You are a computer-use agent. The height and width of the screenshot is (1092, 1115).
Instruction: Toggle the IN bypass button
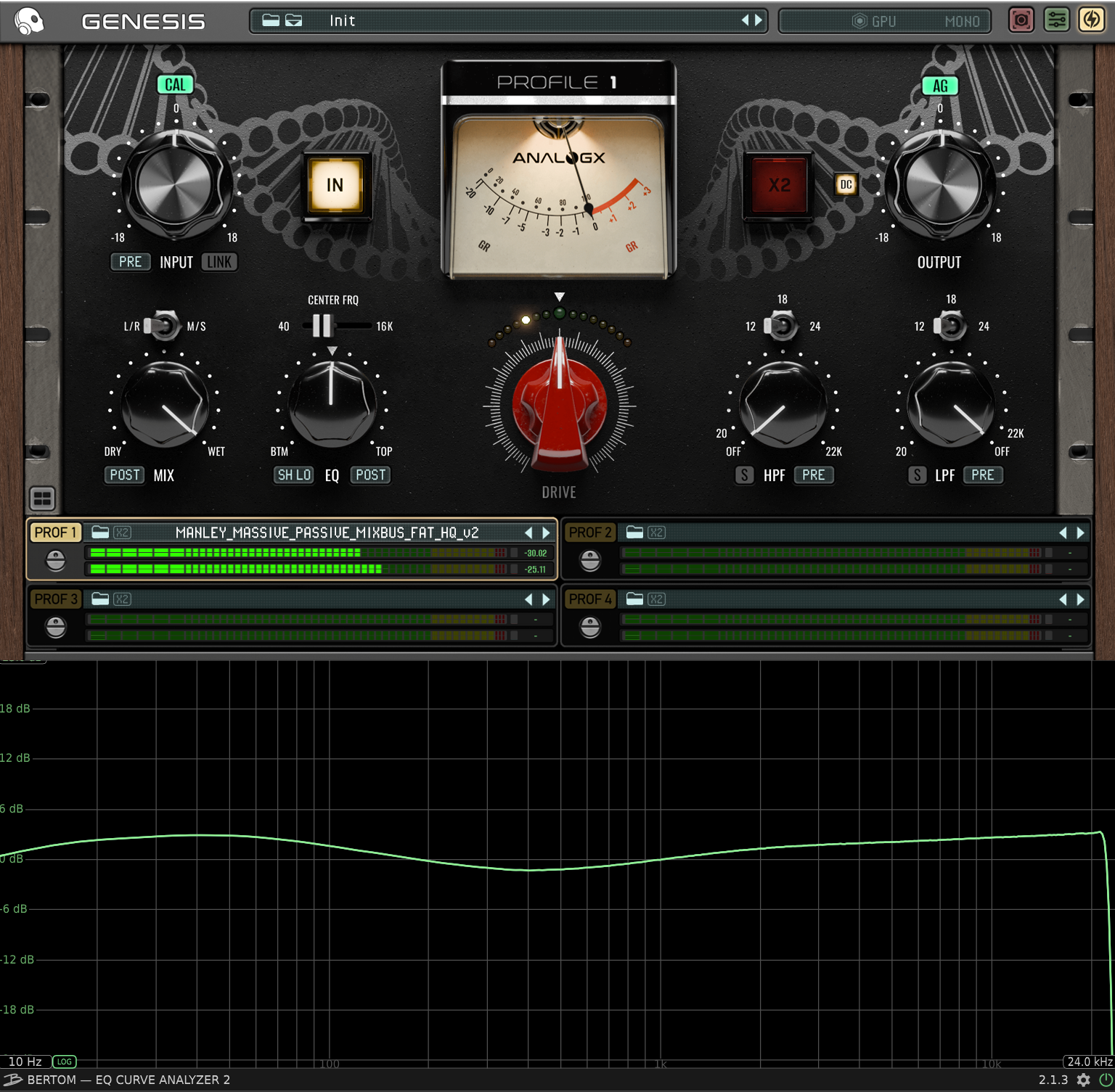click(335, 185)
